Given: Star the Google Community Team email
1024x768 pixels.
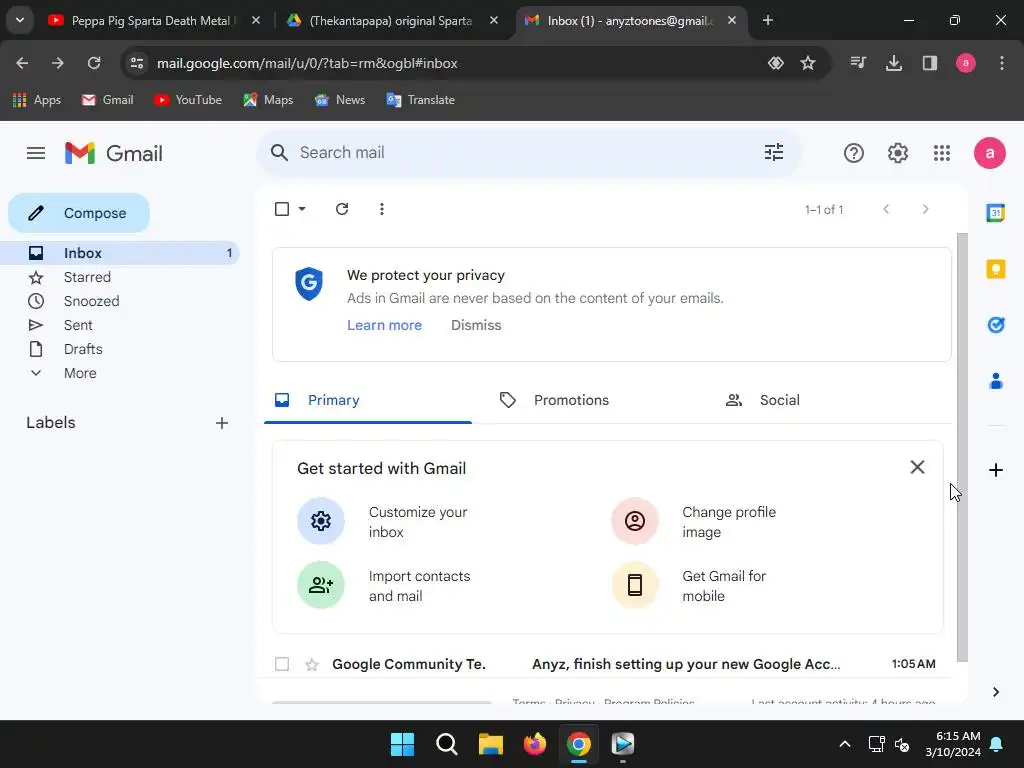Looking at the screenshot, I should click(x=312, y=665).
